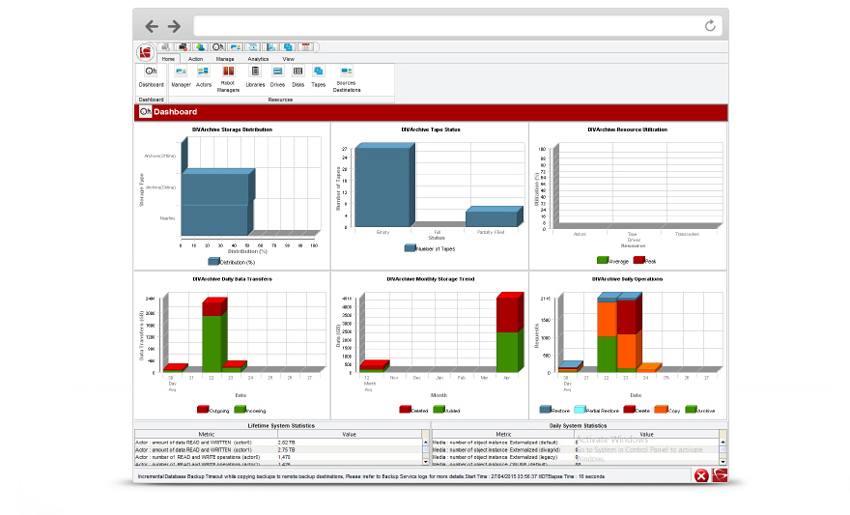The image size is (850, 515).
Task: Click the first magnifier icon in the quick access toolbar
Action: tap(165, 47)
